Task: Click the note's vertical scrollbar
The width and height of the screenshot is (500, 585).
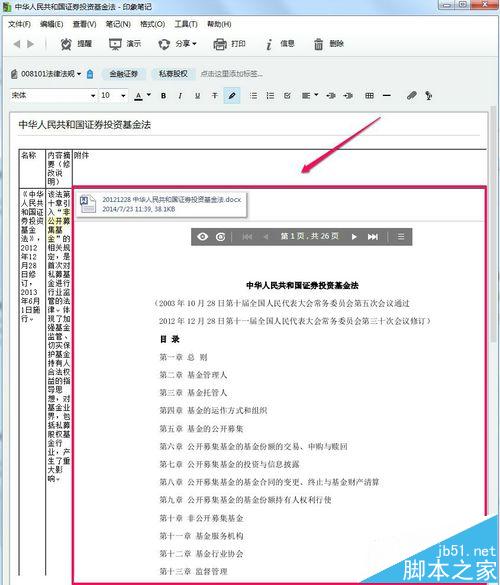Action: (x=494, y=224)
